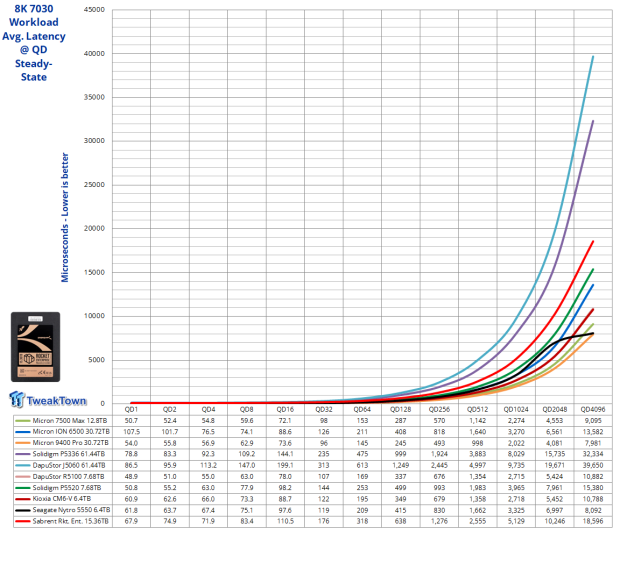Image resolution: width=620 pixels, height=568 pixels.
Task: Click the 20000 y-axis label
Action: pyautogui.click(x=95, y=228)
